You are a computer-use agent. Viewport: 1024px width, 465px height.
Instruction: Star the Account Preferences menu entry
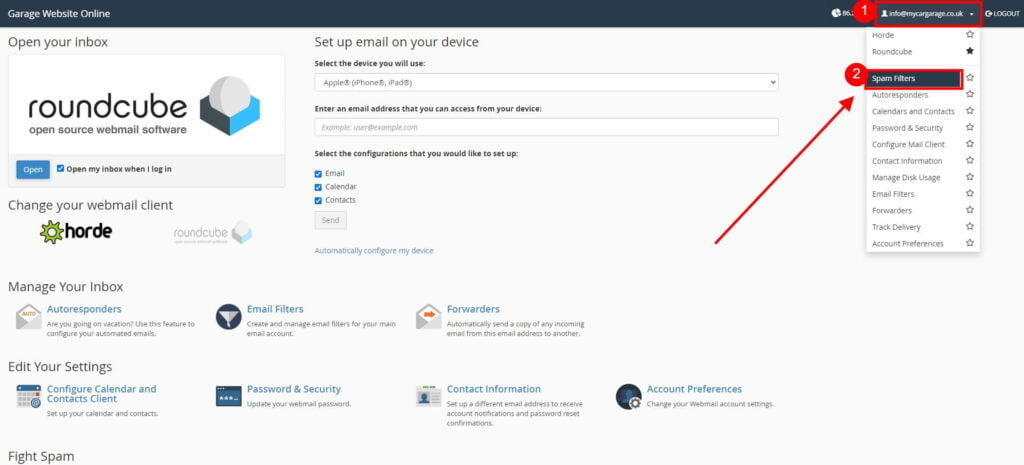tap(970, 243)
